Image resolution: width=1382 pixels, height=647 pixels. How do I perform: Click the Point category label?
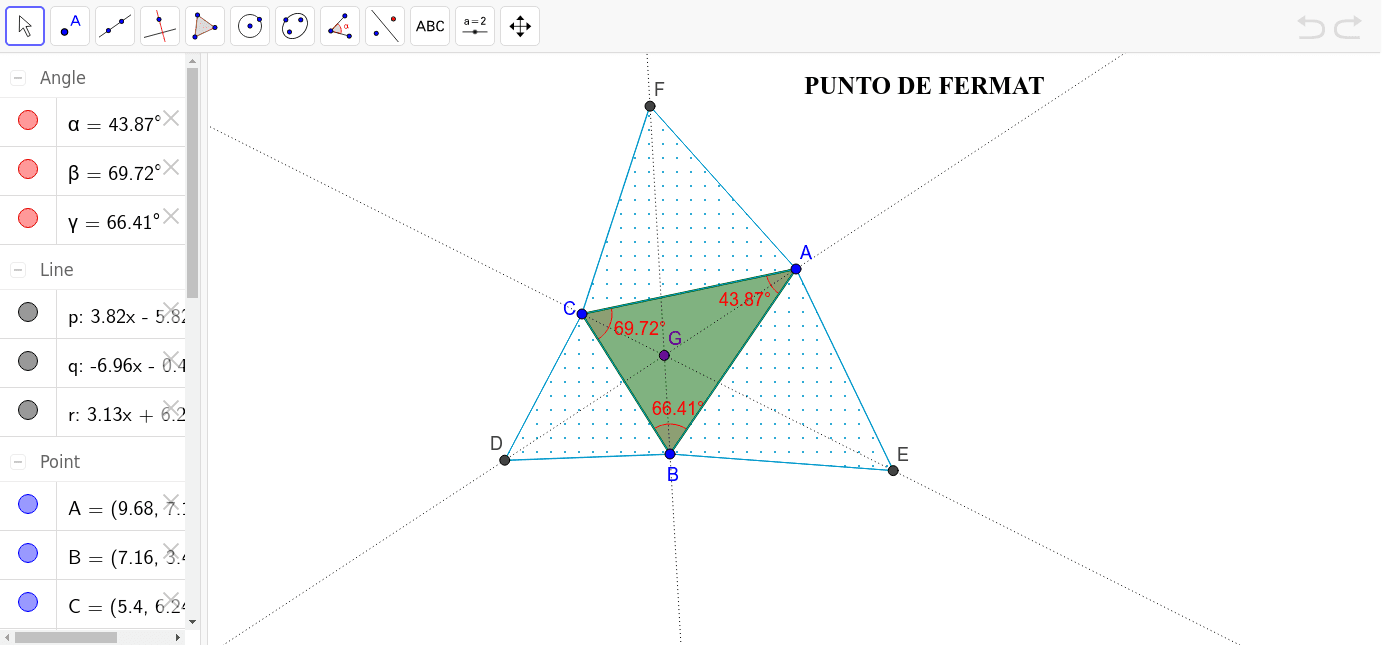click(60, 462)
